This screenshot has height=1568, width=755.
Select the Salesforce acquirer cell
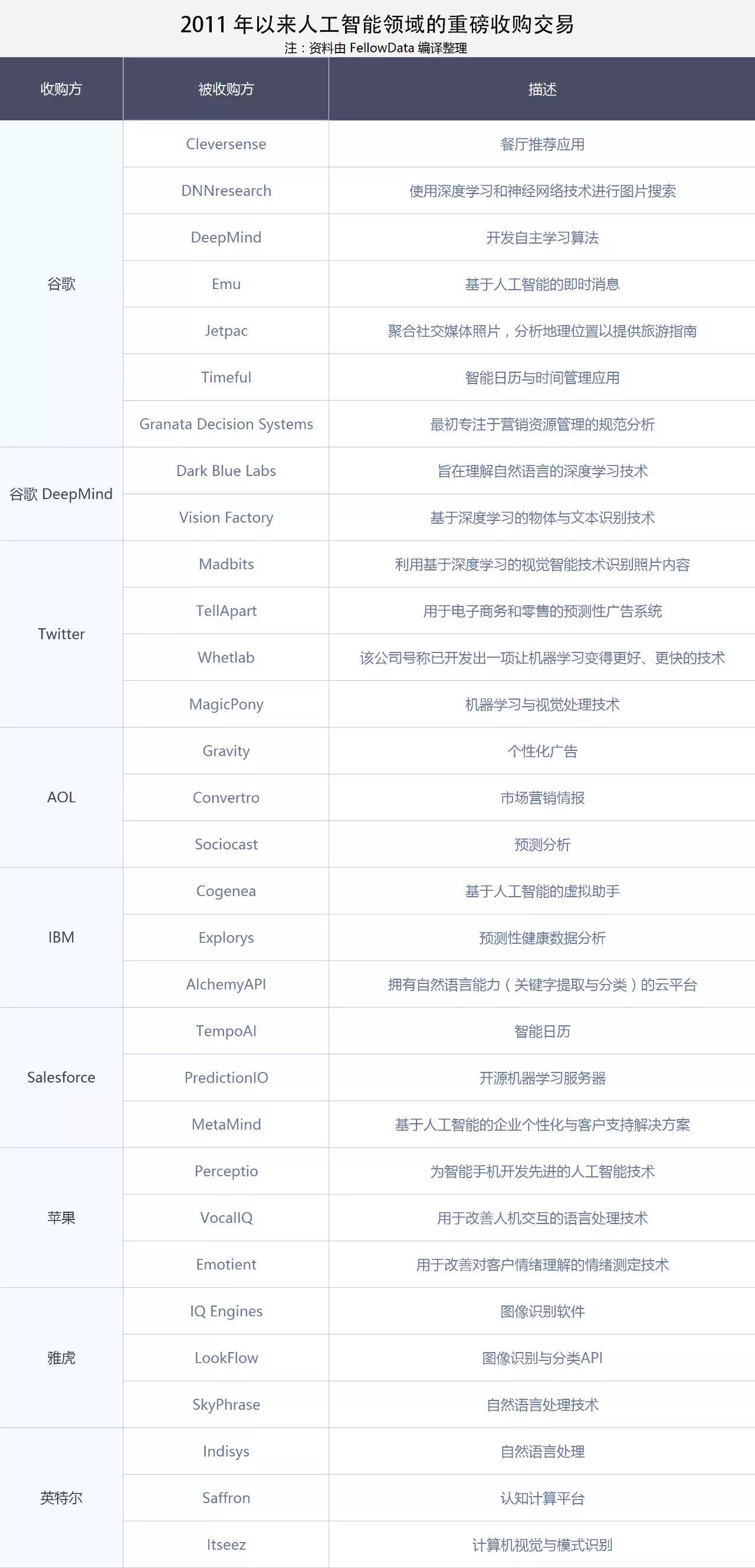(61, 1077)
